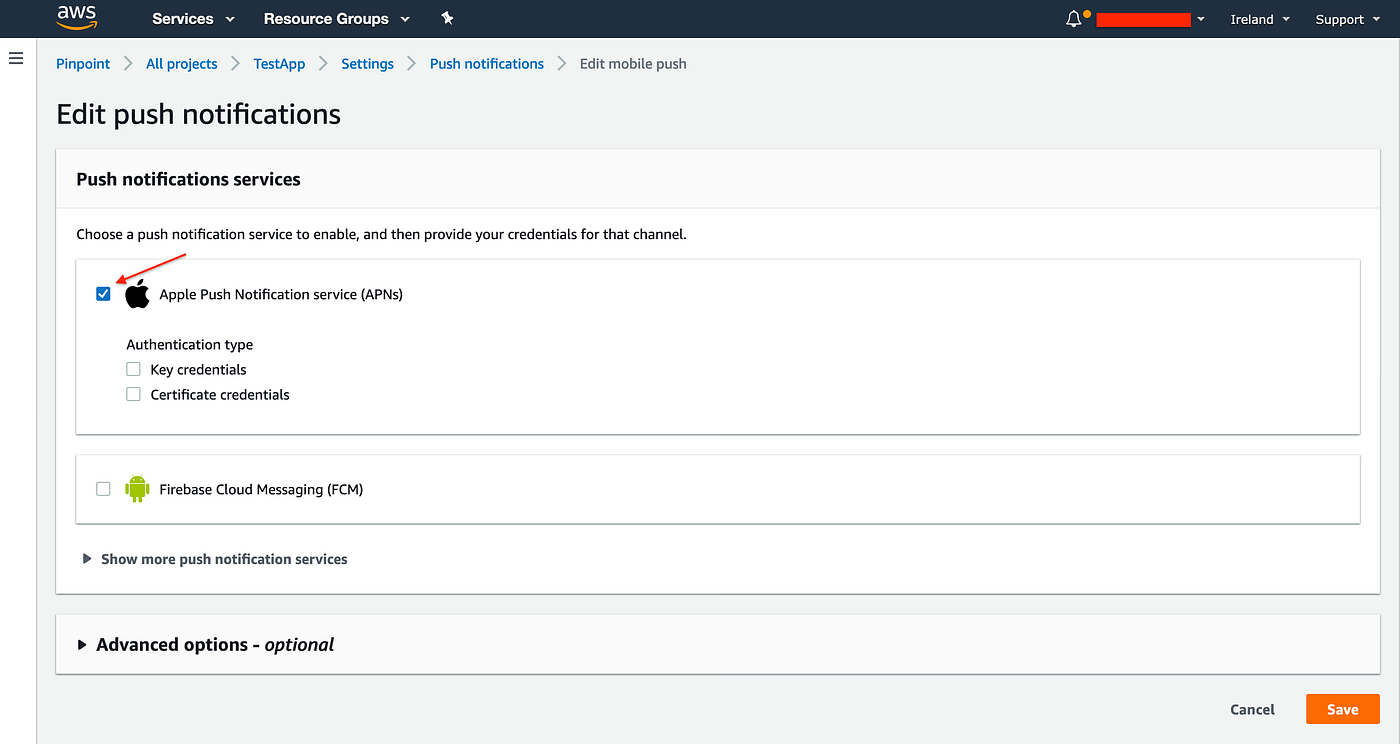
Task: Click the Cancel button
Action: pyautogui.click(x=1252, y=708)
